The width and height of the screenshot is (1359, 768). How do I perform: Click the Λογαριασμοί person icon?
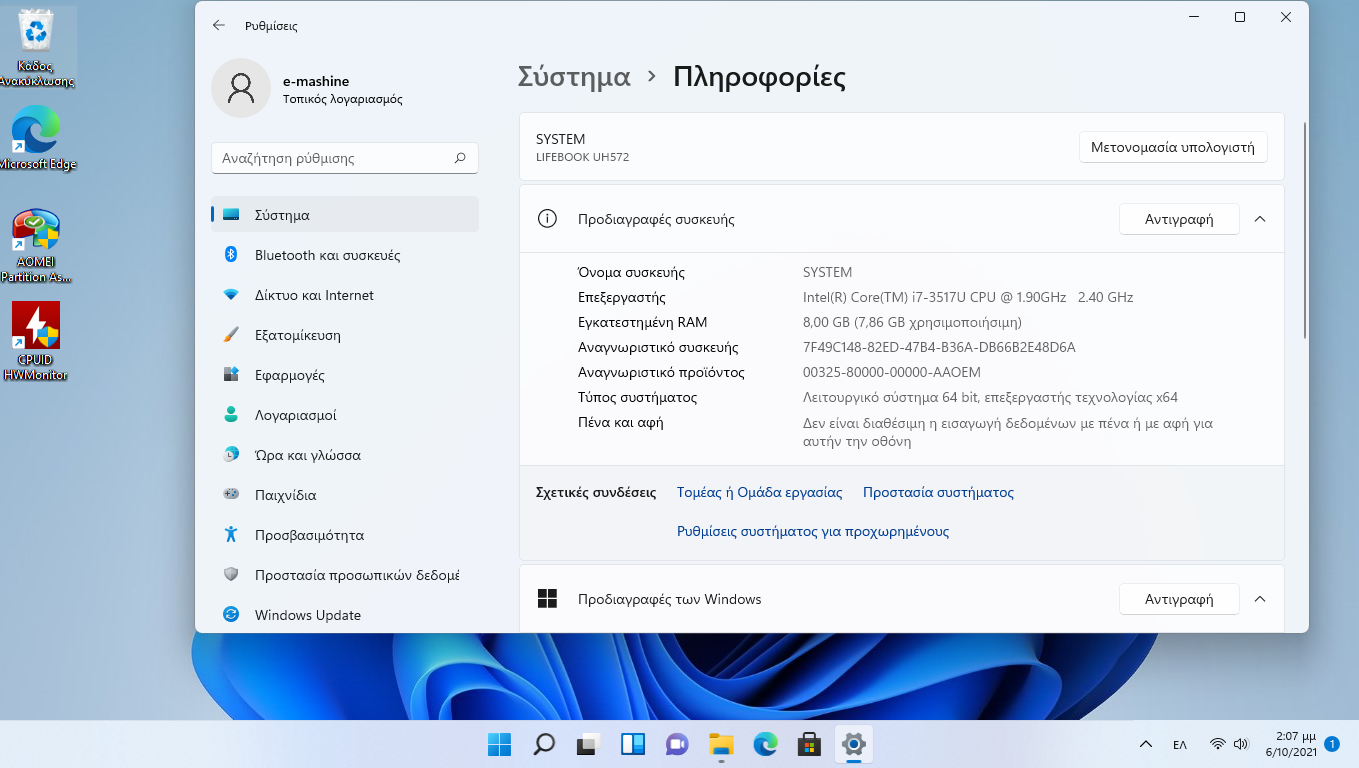pyautogui.click(x=231, y=415)
